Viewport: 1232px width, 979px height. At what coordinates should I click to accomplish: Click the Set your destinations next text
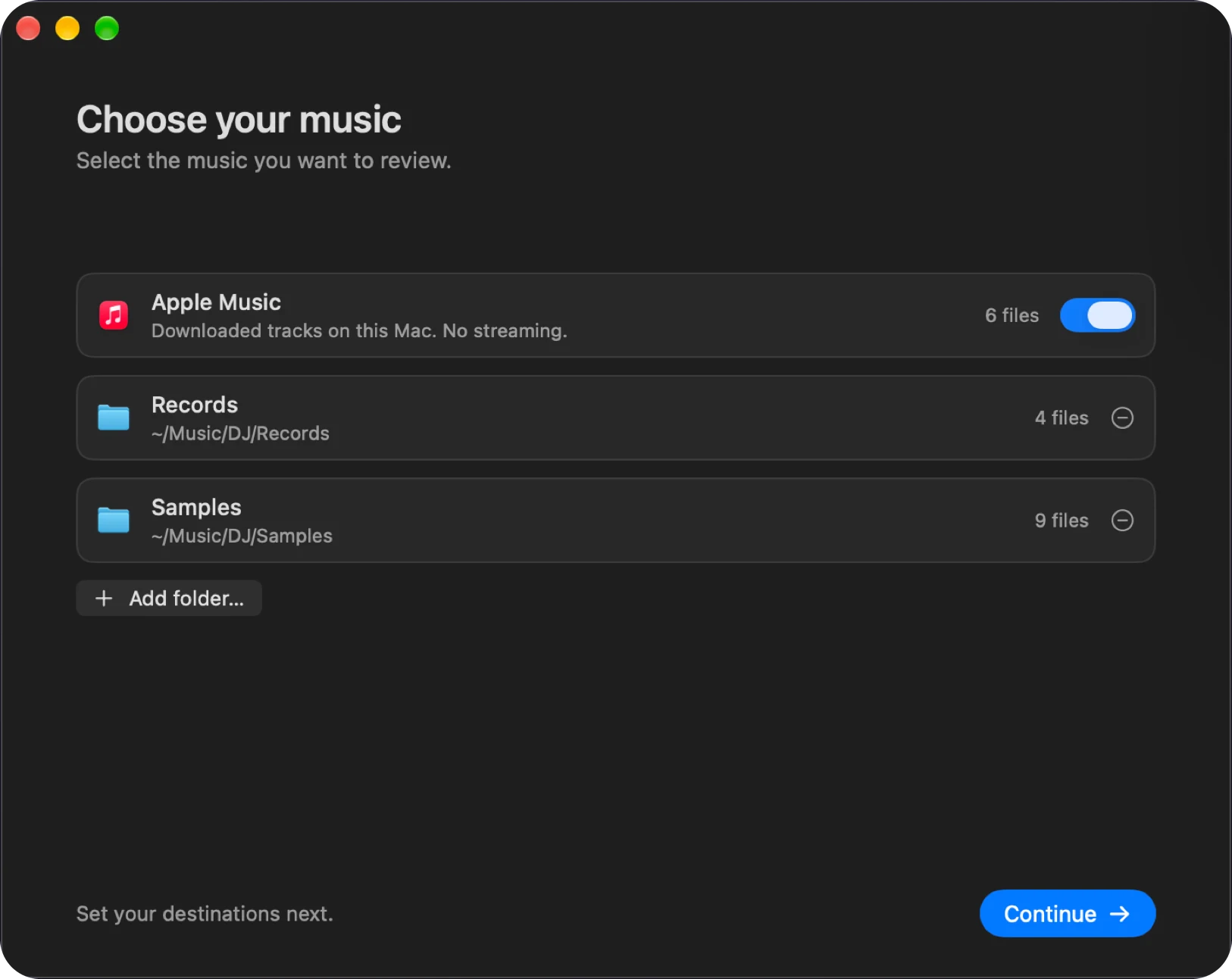[205, 914]
